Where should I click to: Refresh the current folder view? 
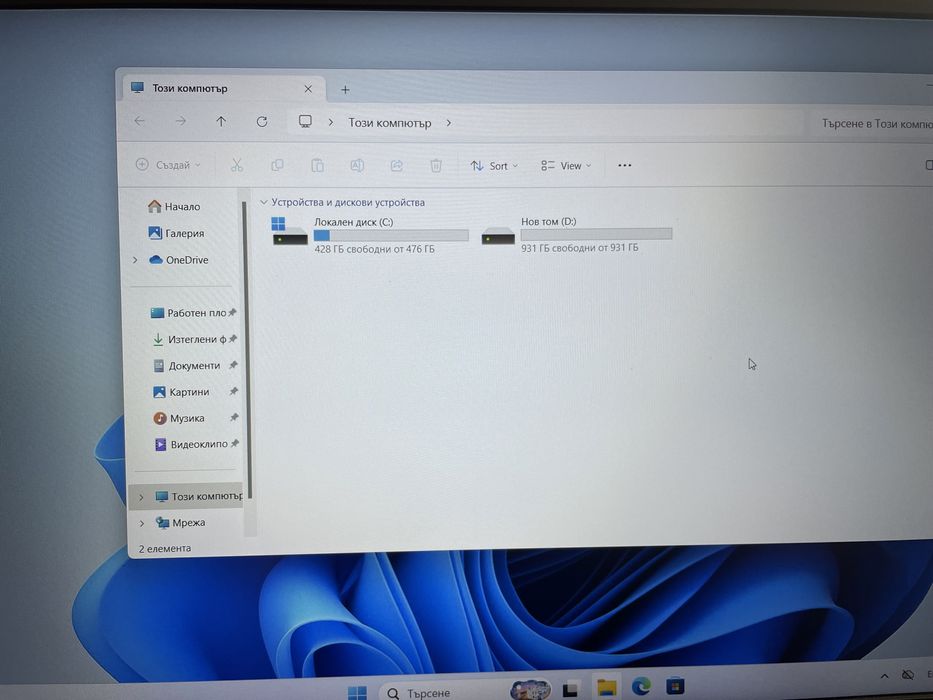point(262,121)
